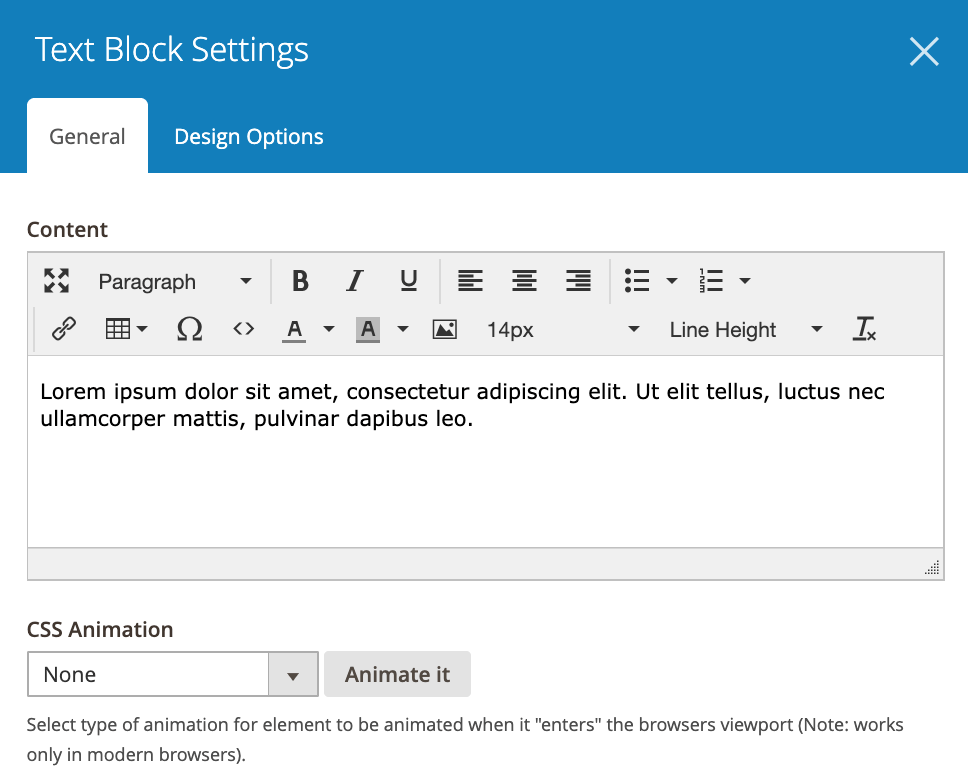Click the Animate it button
Screen dimensions: 968x775
[398, 674]
